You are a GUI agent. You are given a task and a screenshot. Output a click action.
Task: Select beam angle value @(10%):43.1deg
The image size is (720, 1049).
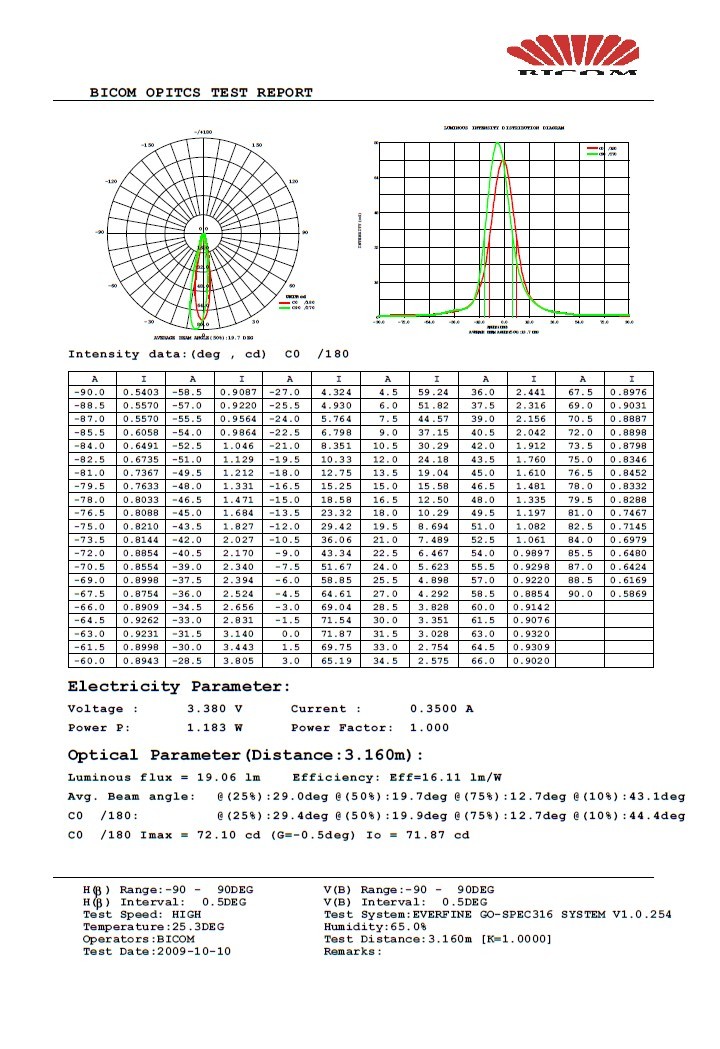tap(629, 797)
